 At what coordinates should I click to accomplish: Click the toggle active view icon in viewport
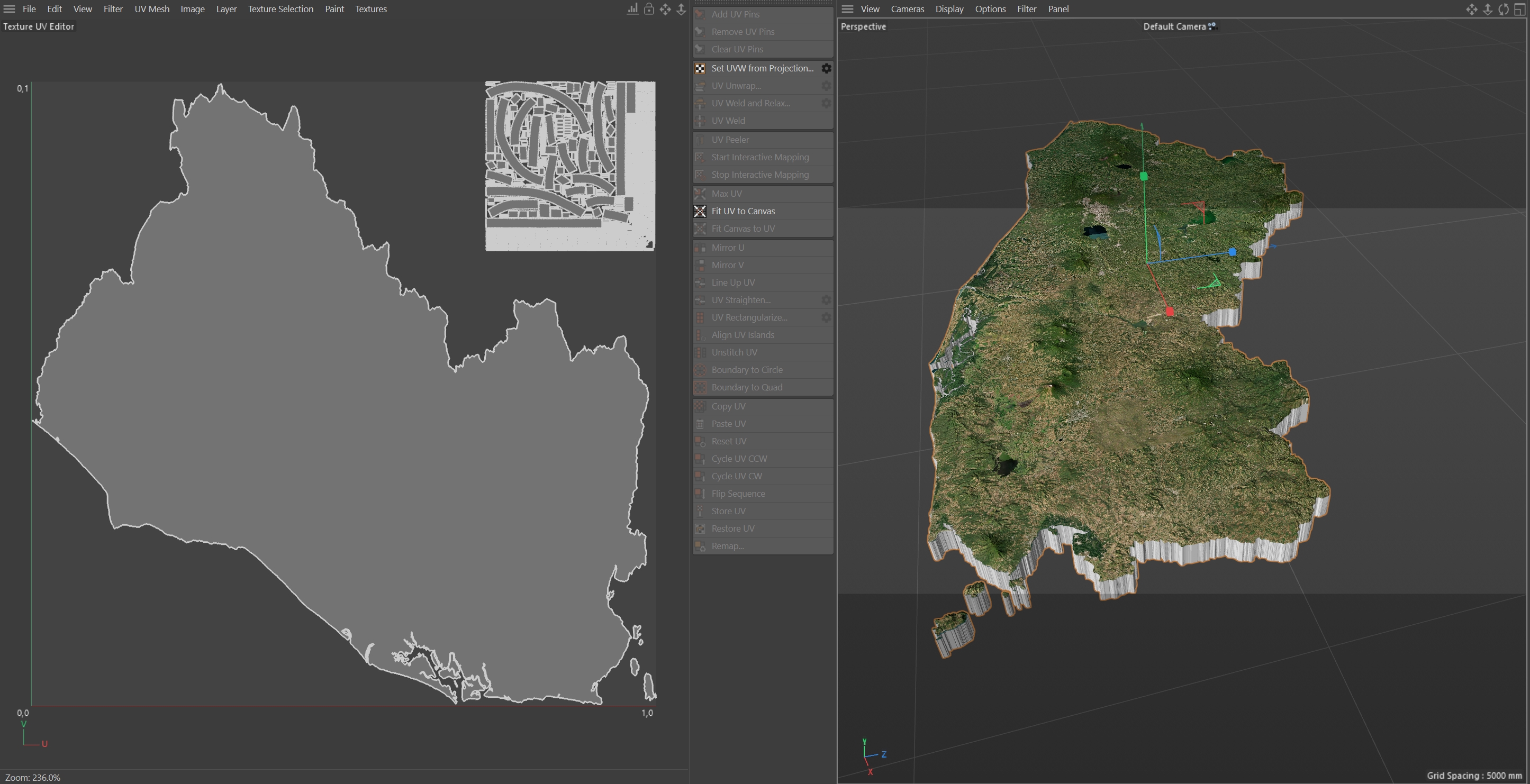pos(1519,9)
